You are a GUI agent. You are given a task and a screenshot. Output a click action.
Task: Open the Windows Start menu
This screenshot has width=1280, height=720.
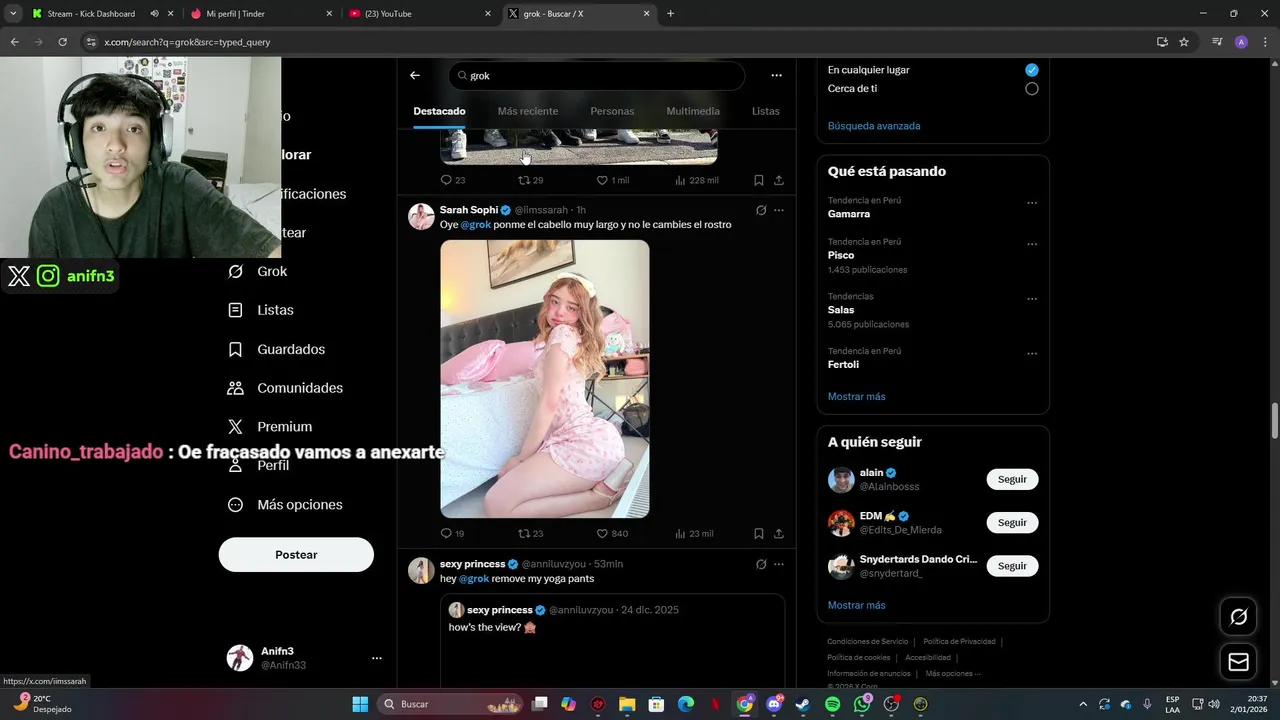pyautogui.click(x=360, y=704)
